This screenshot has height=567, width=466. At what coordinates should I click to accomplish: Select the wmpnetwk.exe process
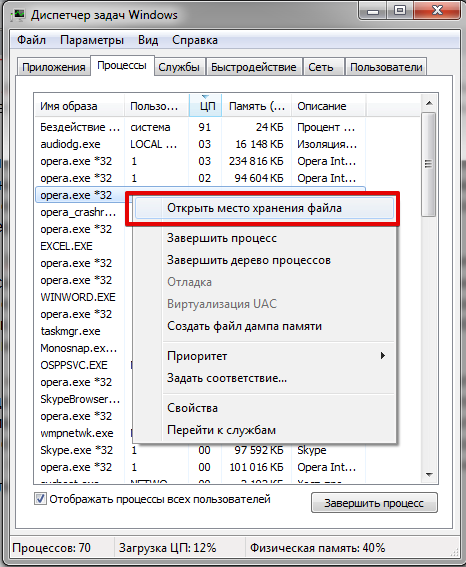coord(77,433)
